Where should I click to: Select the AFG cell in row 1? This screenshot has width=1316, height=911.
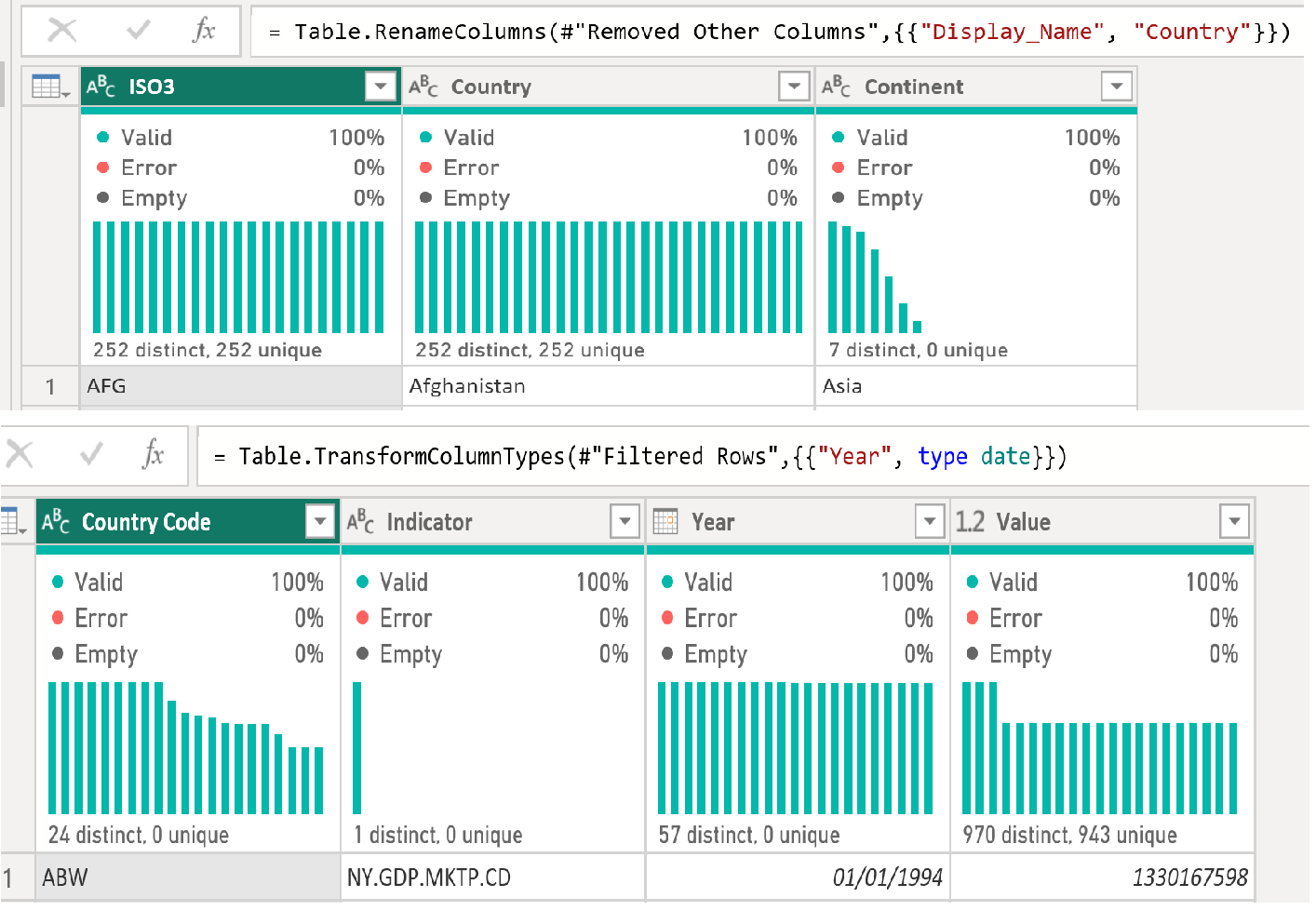point(241,386)
